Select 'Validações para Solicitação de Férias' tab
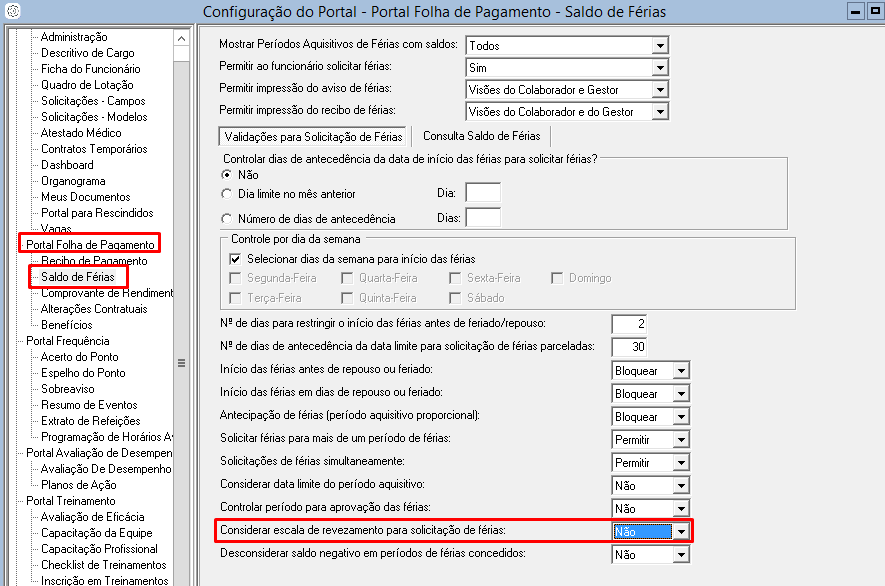 [x=313, y=136]
